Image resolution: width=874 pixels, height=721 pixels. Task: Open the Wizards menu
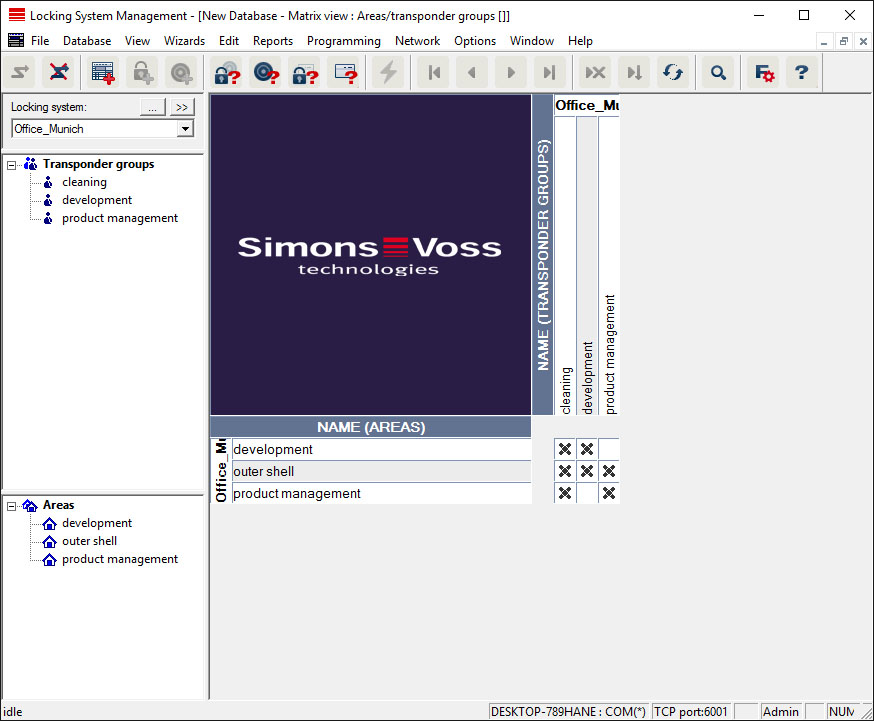(x=184, y=41)
